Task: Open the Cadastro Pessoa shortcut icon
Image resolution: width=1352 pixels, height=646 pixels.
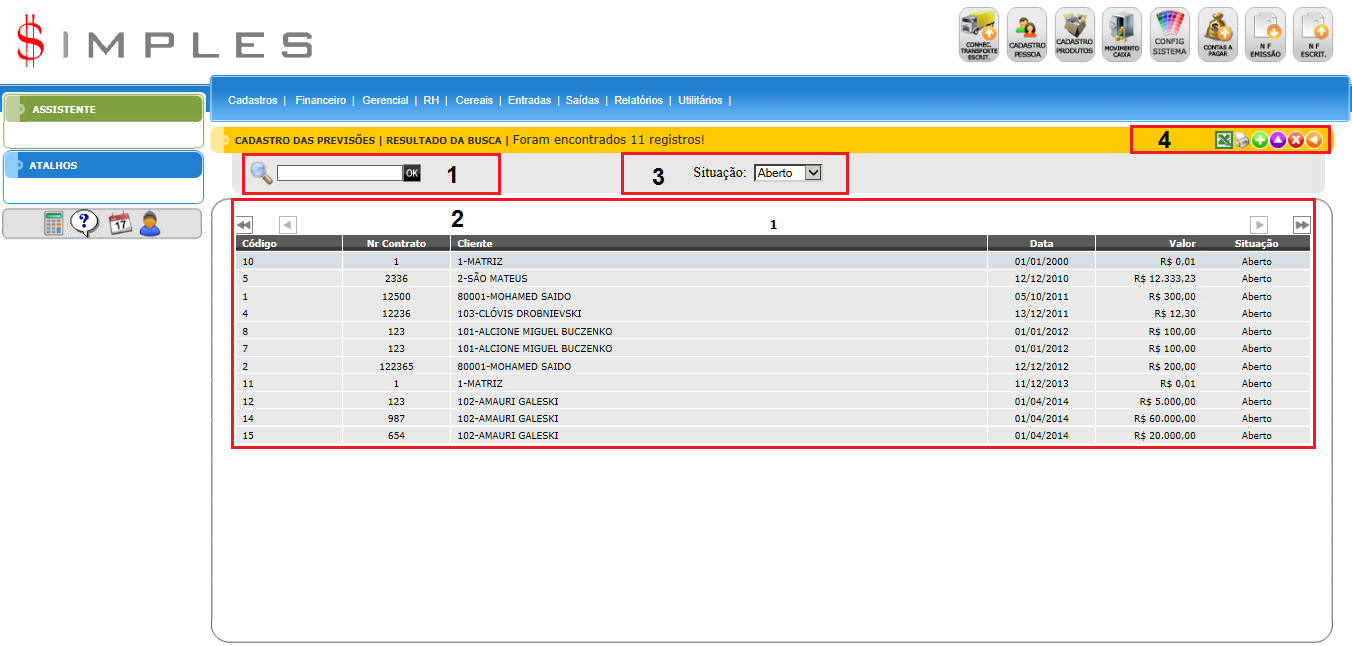Action: [x=1027, y=35]
